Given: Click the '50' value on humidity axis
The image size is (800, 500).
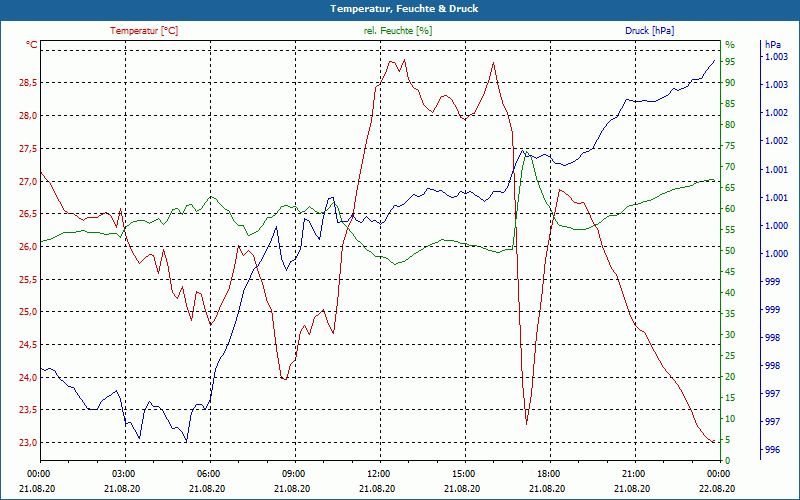Looking at the screenshot, I should click(730, 251).
